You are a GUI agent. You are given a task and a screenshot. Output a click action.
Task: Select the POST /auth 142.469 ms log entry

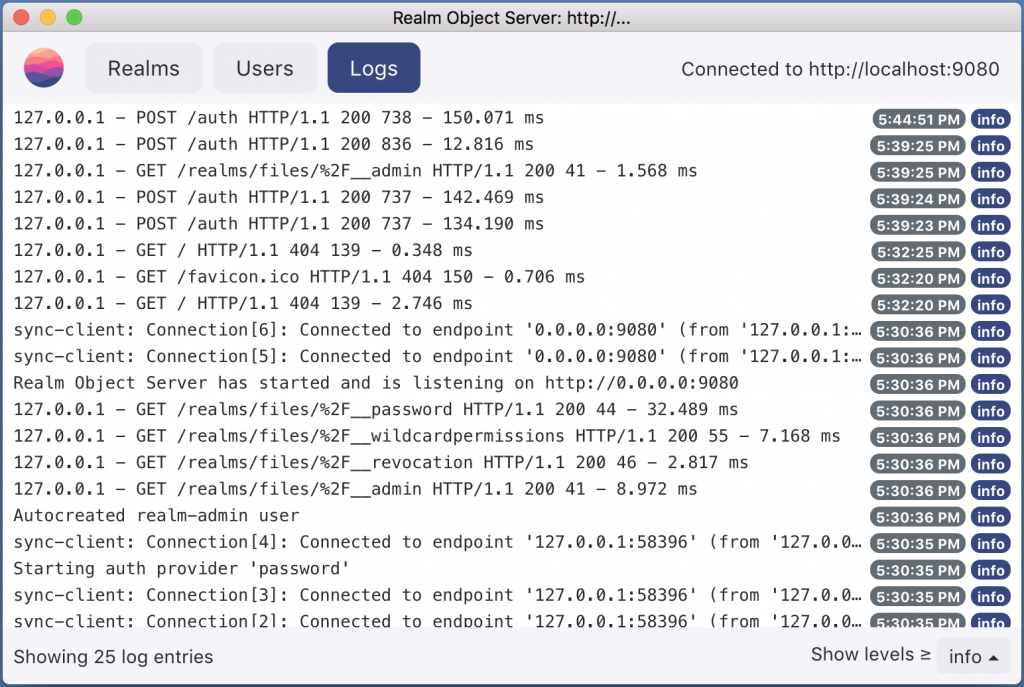coord(512,197)
